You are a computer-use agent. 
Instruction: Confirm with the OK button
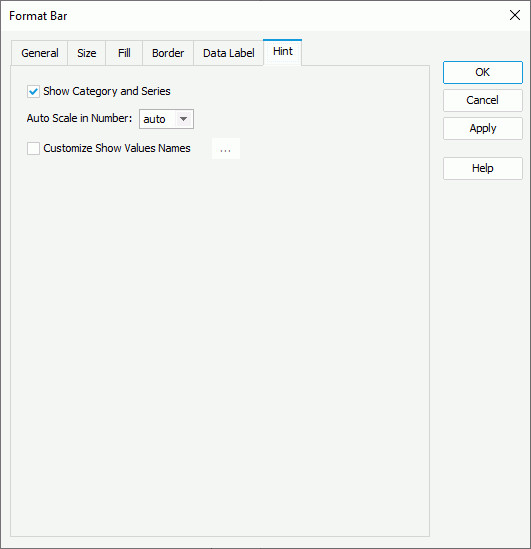(483, 72)
